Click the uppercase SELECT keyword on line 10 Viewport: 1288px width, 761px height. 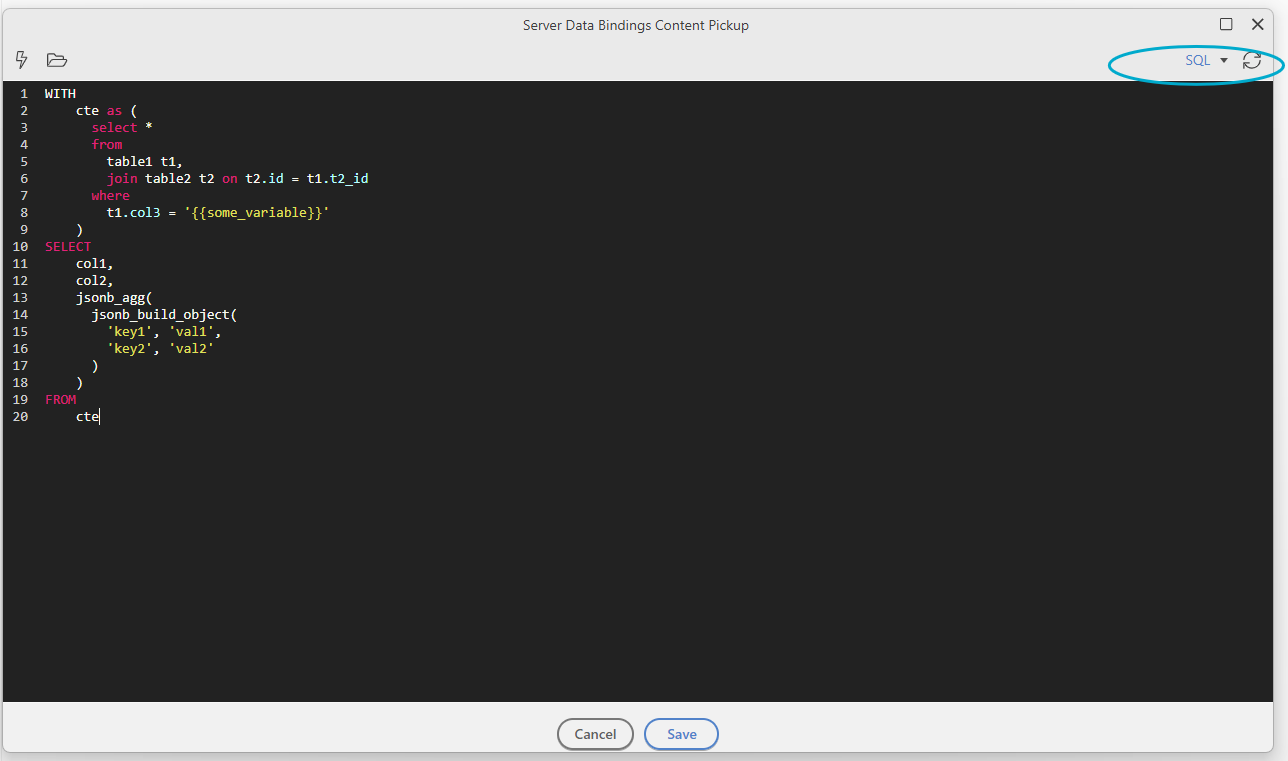[68, 247]
